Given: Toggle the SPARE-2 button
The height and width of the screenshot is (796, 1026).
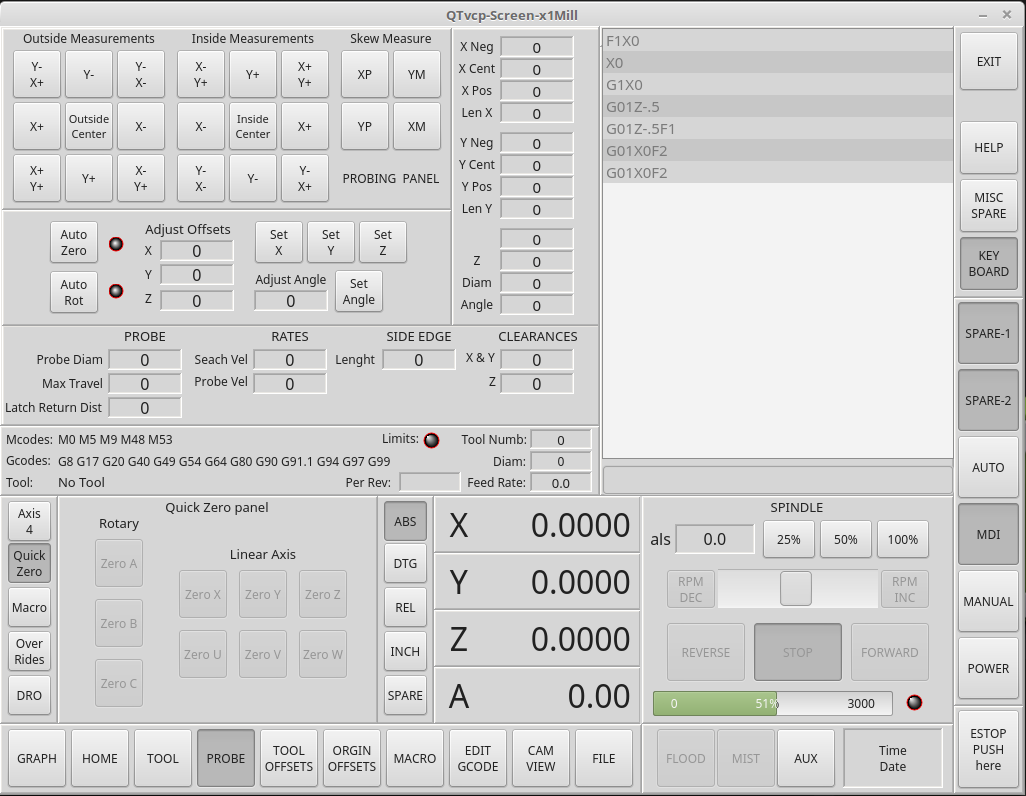Looking at the screenshot, I should point(988,401).
